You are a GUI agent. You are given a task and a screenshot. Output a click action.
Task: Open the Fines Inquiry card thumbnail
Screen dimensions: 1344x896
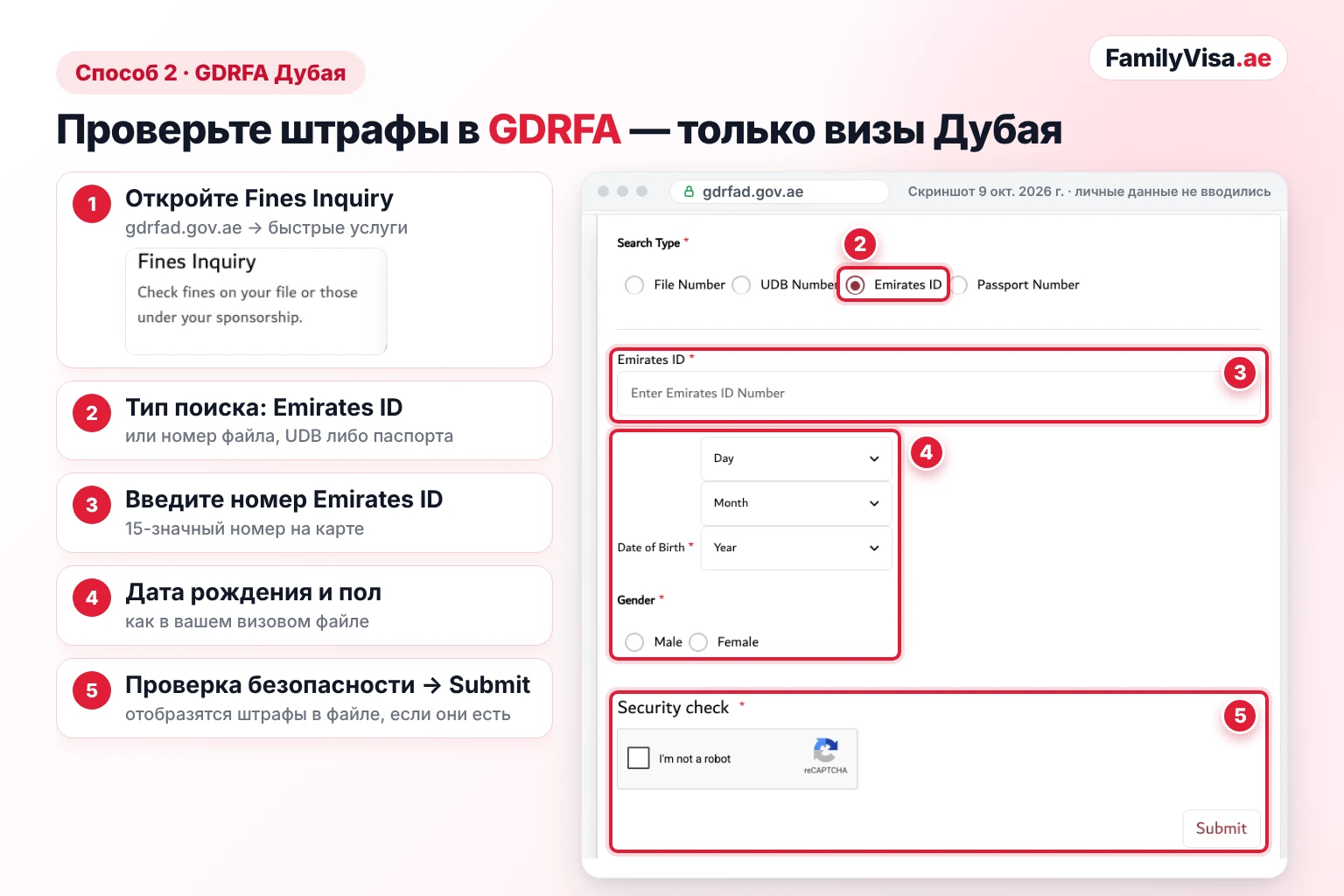tap(256, 301)
